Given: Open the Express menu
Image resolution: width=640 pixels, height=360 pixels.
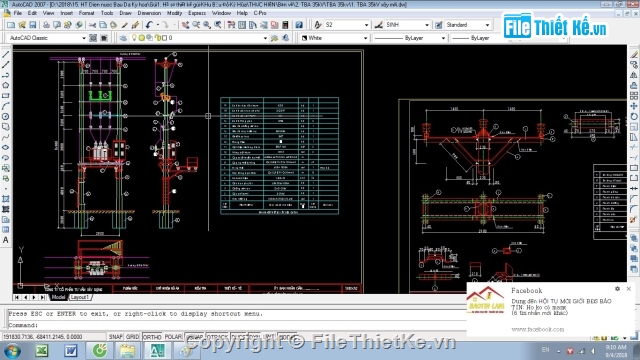Looking at the screenshot, I should click(197, 13).
